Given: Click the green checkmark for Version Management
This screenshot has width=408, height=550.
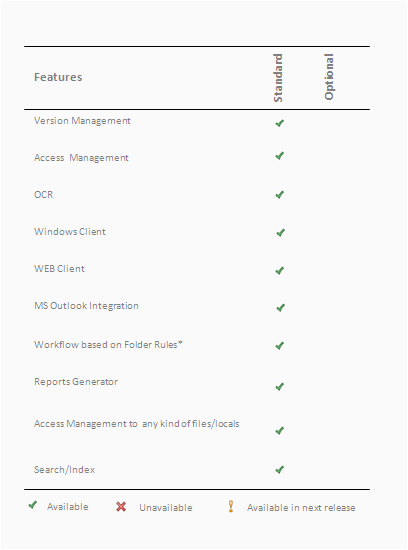Looking at the screenshot, I should click(280, 123).
